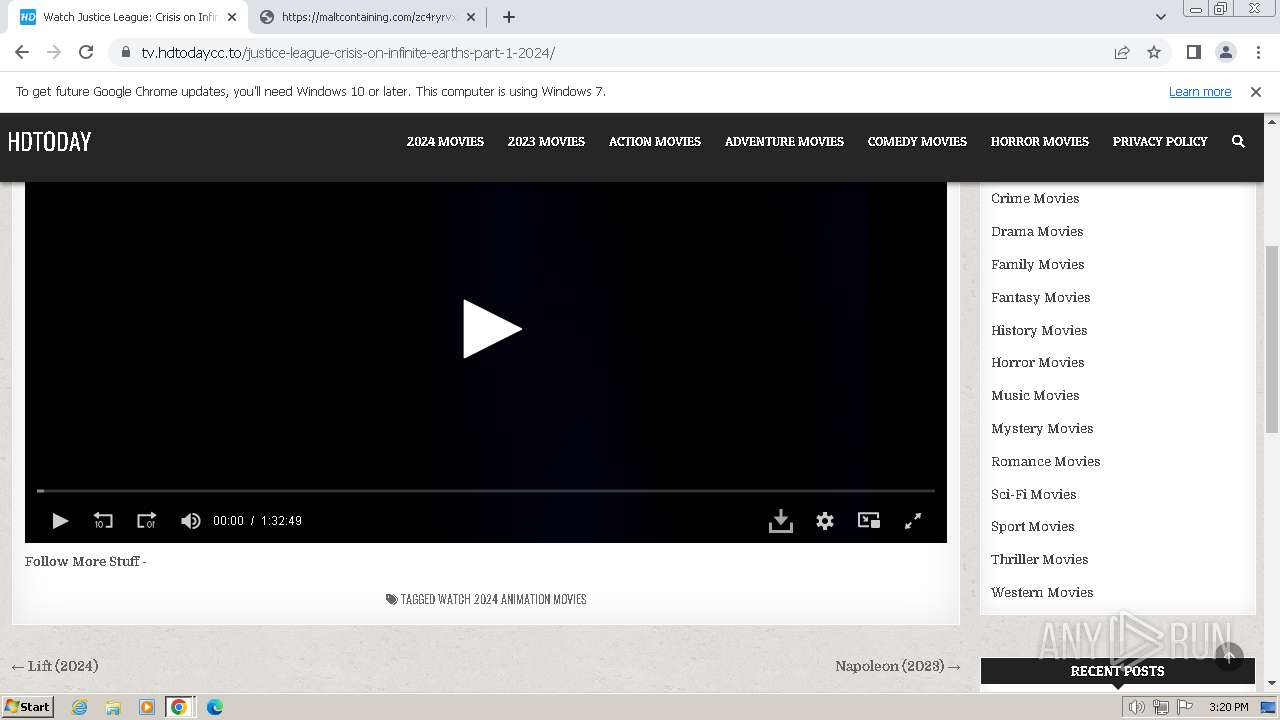Open Thriller Movies category link
Image resolution: width=1280 pixels, height=720 pixels.
click(x=1040, y=559)
